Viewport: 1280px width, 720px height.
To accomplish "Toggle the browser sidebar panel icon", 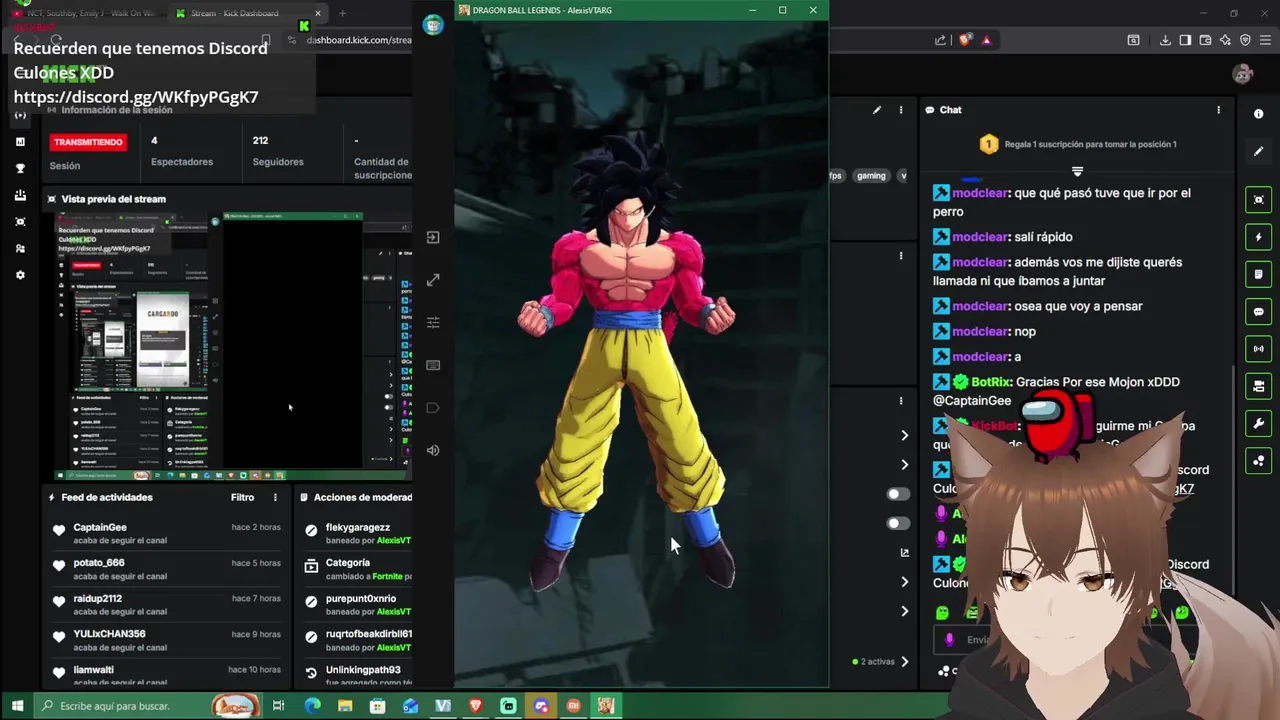I will click(x=1185, y=40).
